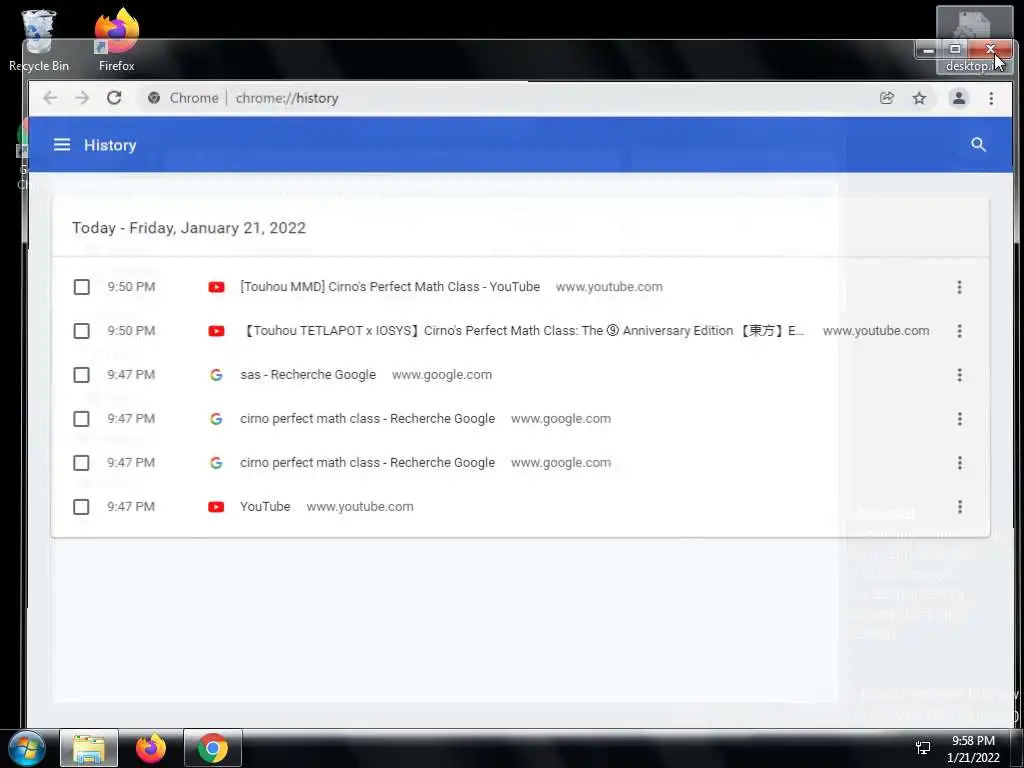The height and width of the screenshot is (768, 1024).
Task: Open actions menu for second cirno search
Action: point(959,463)
